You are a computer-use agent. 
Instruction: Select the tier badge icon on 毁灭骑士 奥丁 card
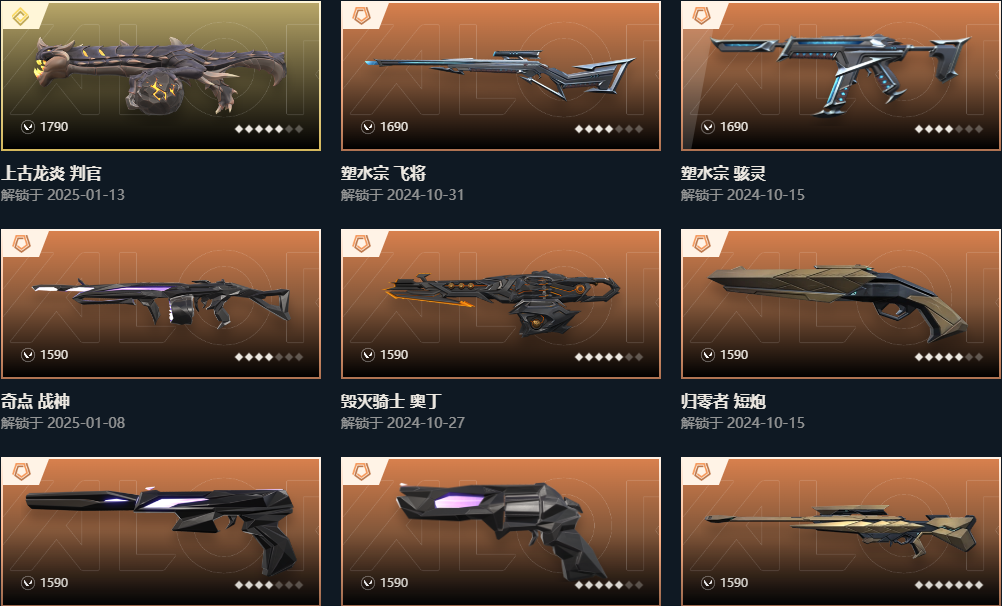[361, 244]
